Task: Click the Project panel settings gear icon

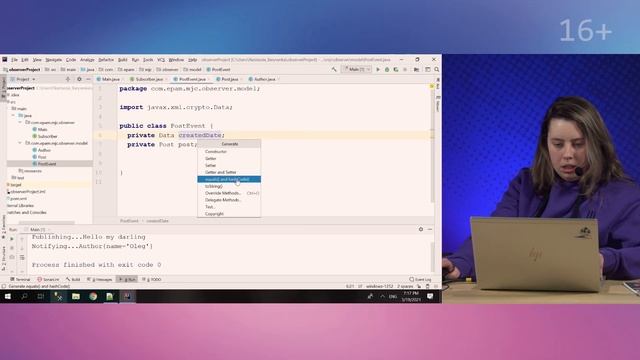Action: click(x=79, y=79)
